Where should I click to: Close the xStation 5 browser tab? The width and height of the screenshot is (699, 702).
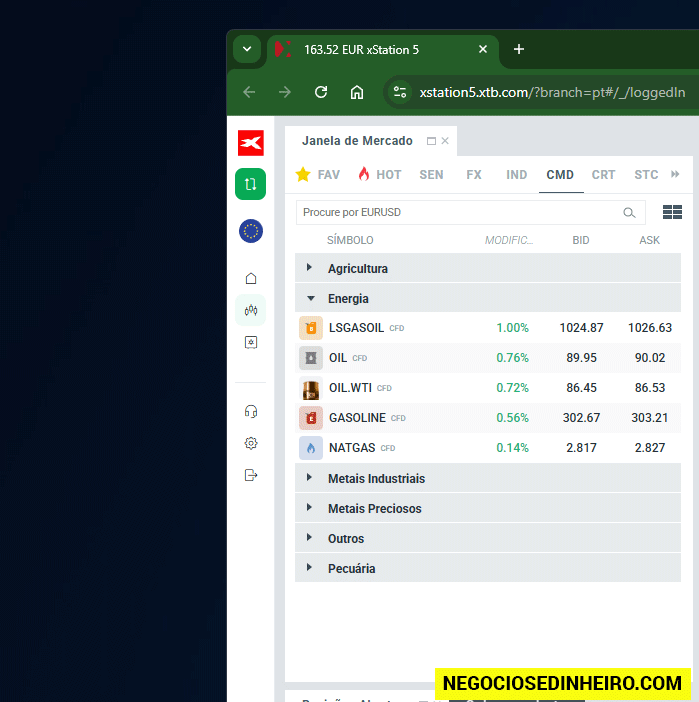click(x=483, y=49)
